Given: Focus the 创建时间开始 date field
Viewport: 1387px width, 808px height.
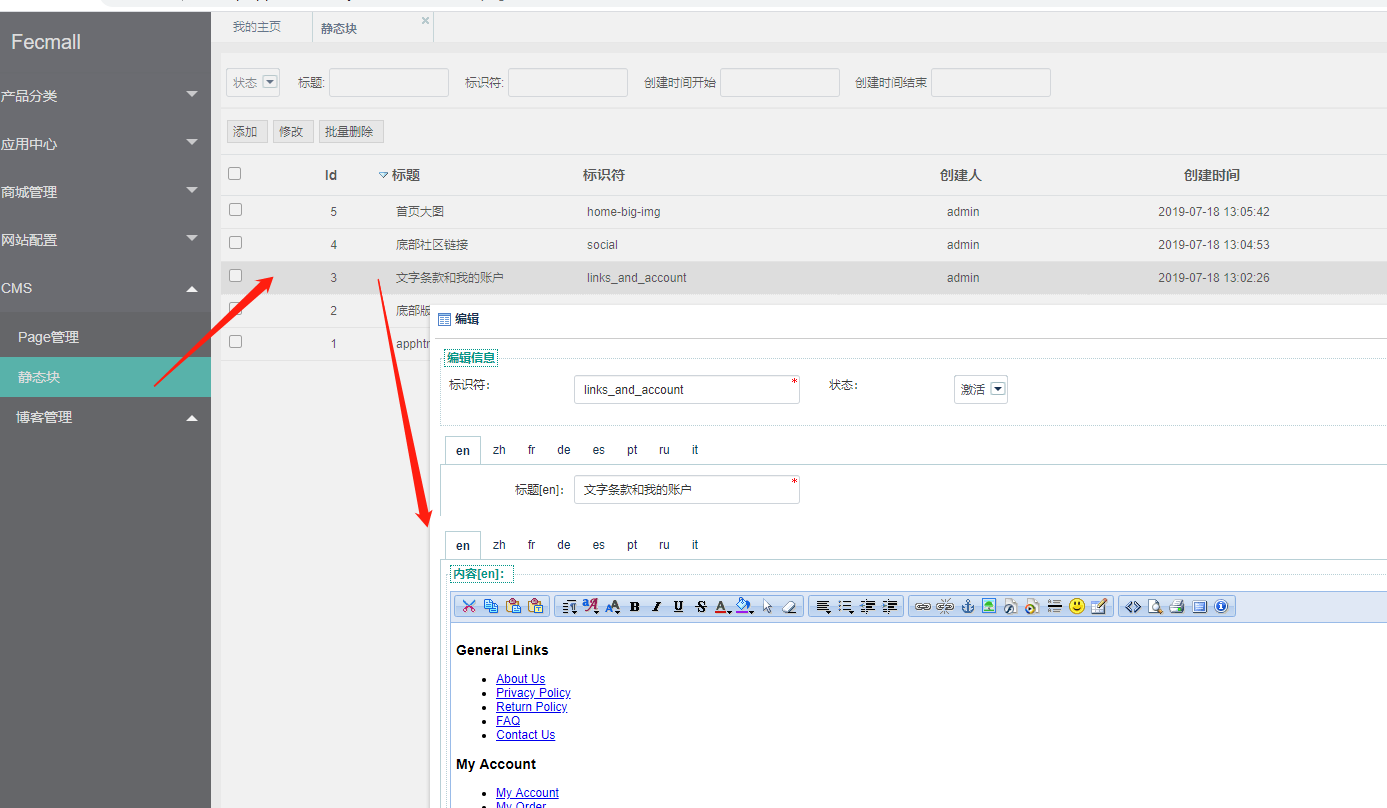Looking at the screenshot, I should click(780, 82).
